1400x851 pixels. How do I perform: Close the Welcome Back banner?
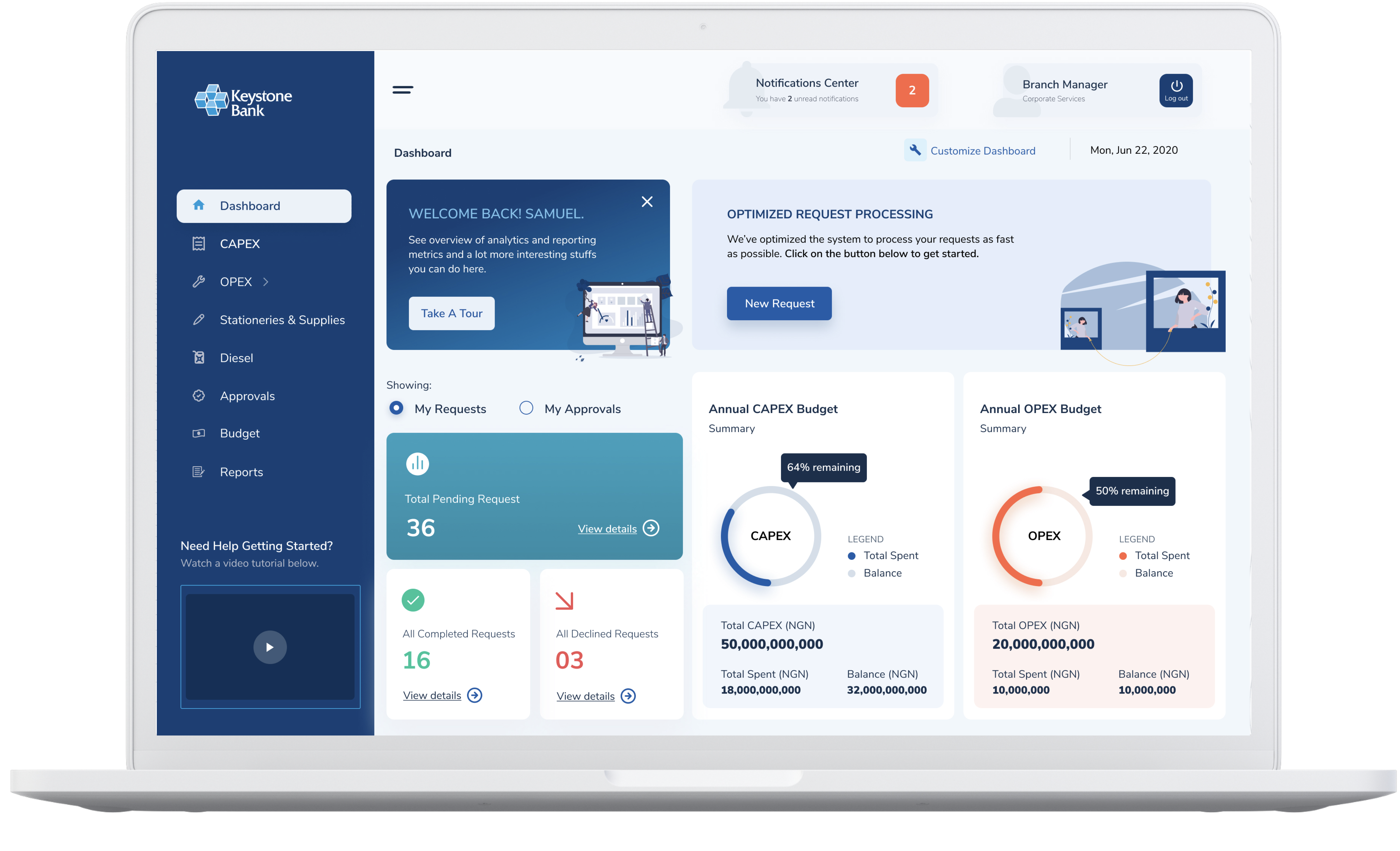pos(647,202)
